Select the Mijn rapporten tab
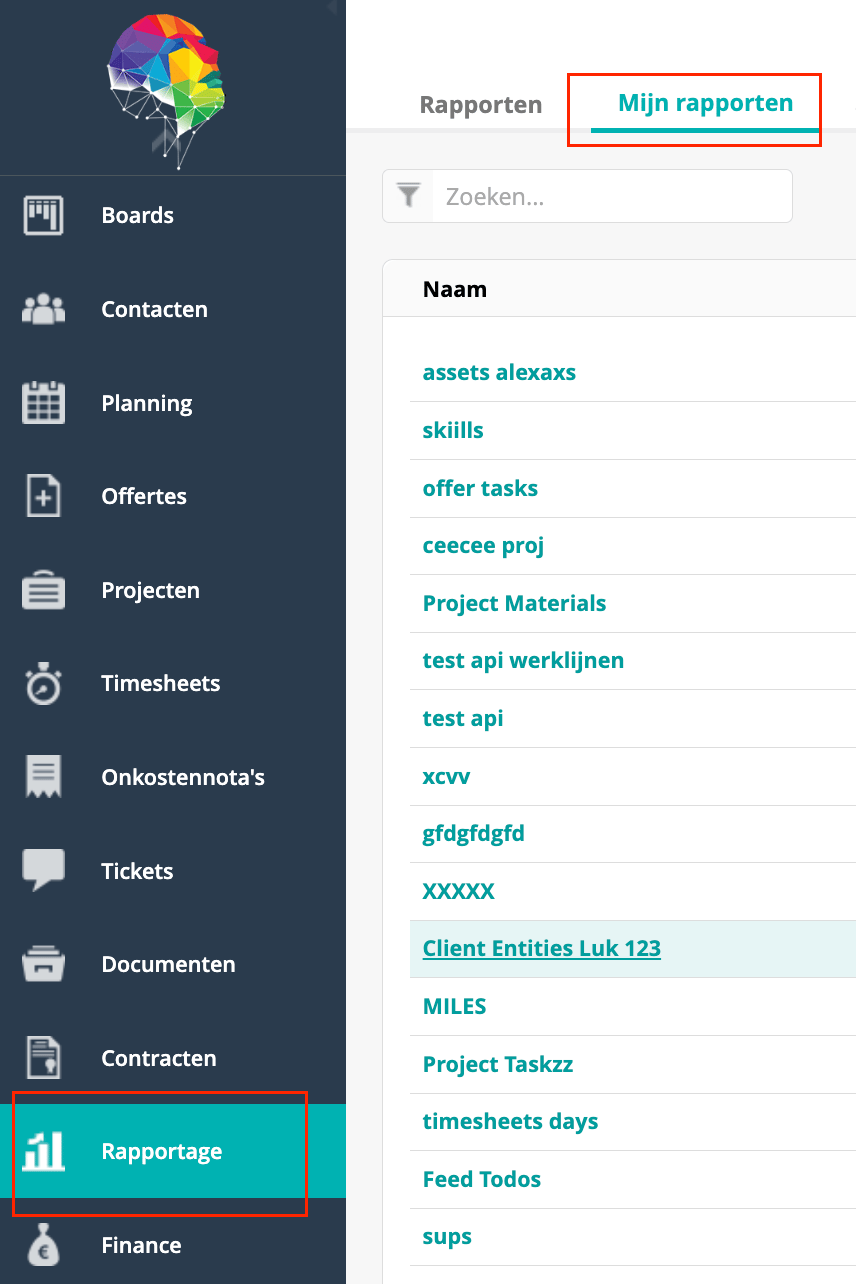 (x=705, y=103)
